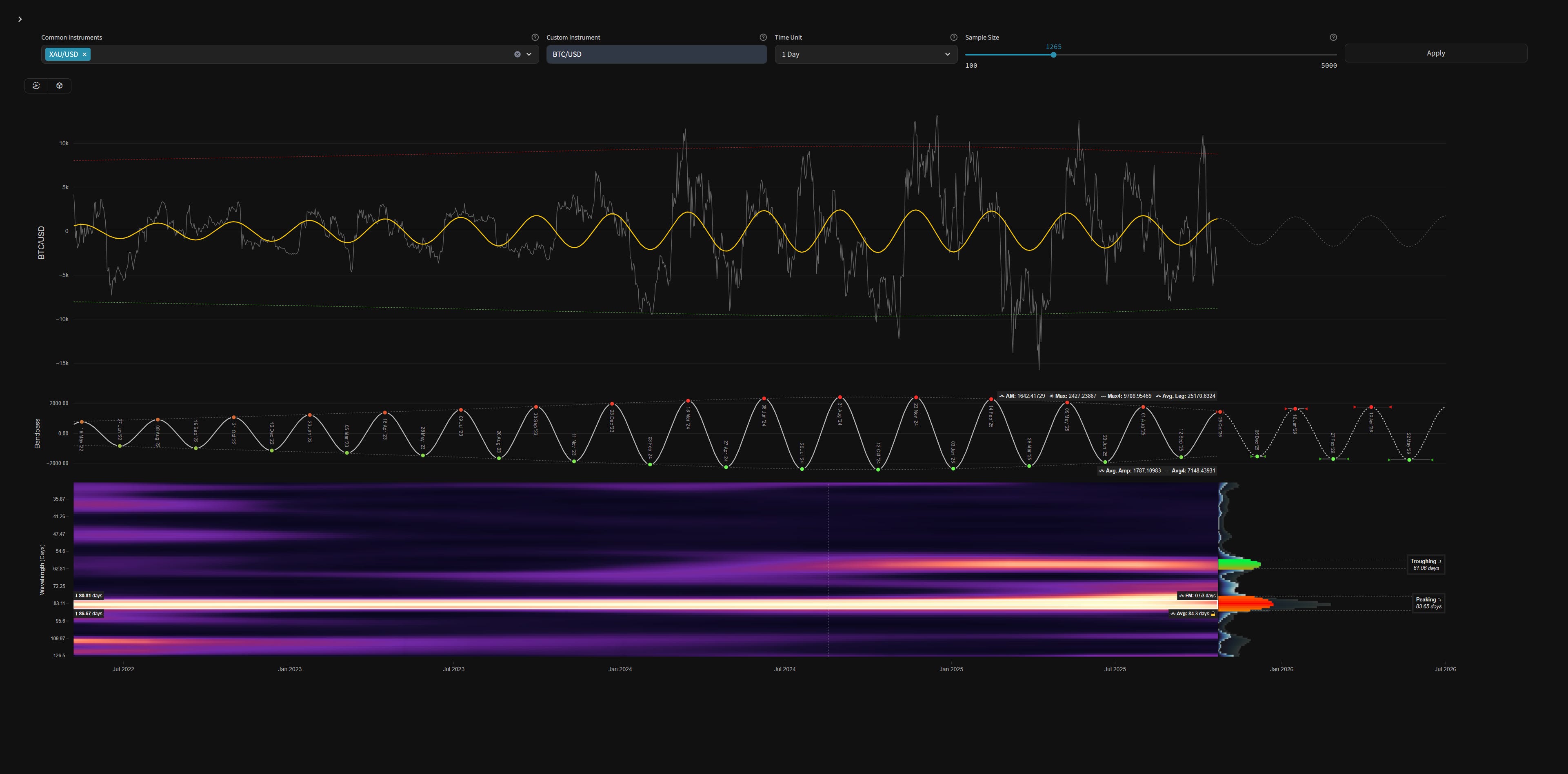This screenshot has width=1568, height=774.
Task: Open the Time Unit 1 Day dropdown
Action: point(865,54)
